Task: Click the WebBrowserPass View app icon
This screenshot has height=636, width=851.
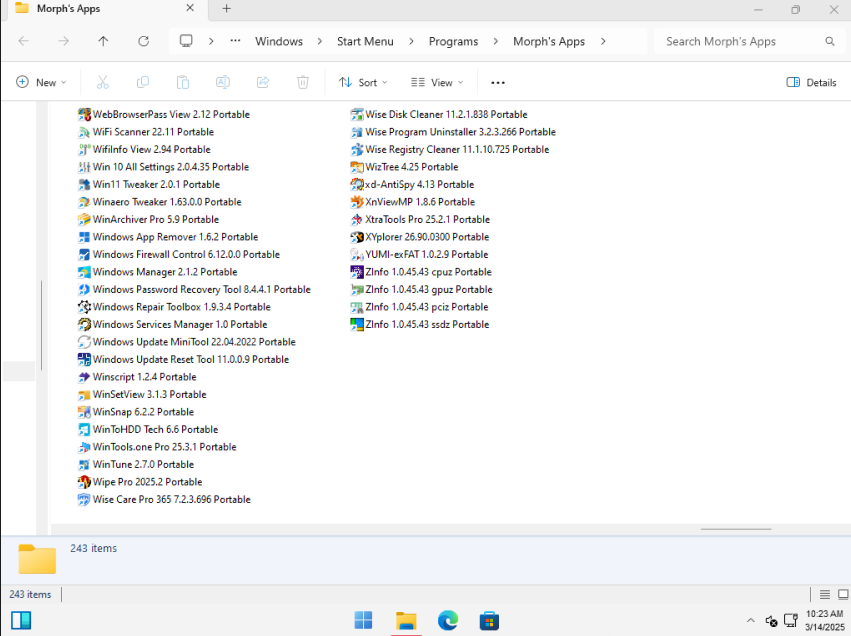Action: [84, 115]
